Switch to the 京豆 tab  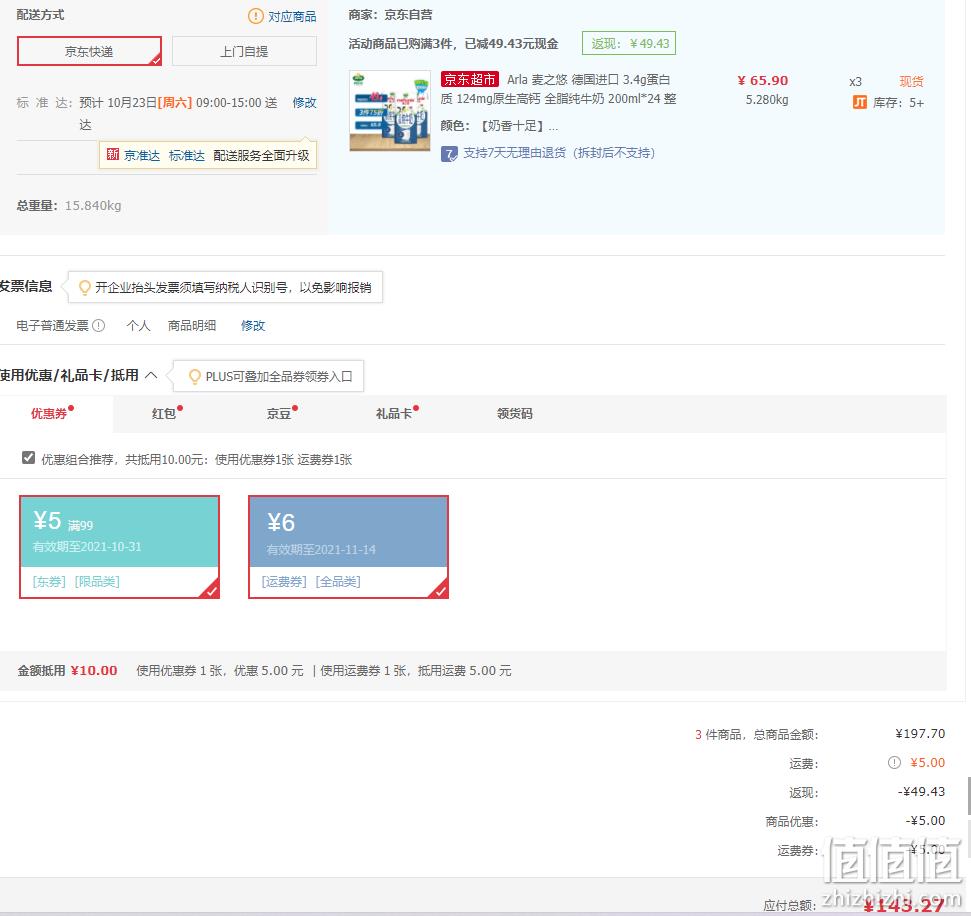(279, 414)
